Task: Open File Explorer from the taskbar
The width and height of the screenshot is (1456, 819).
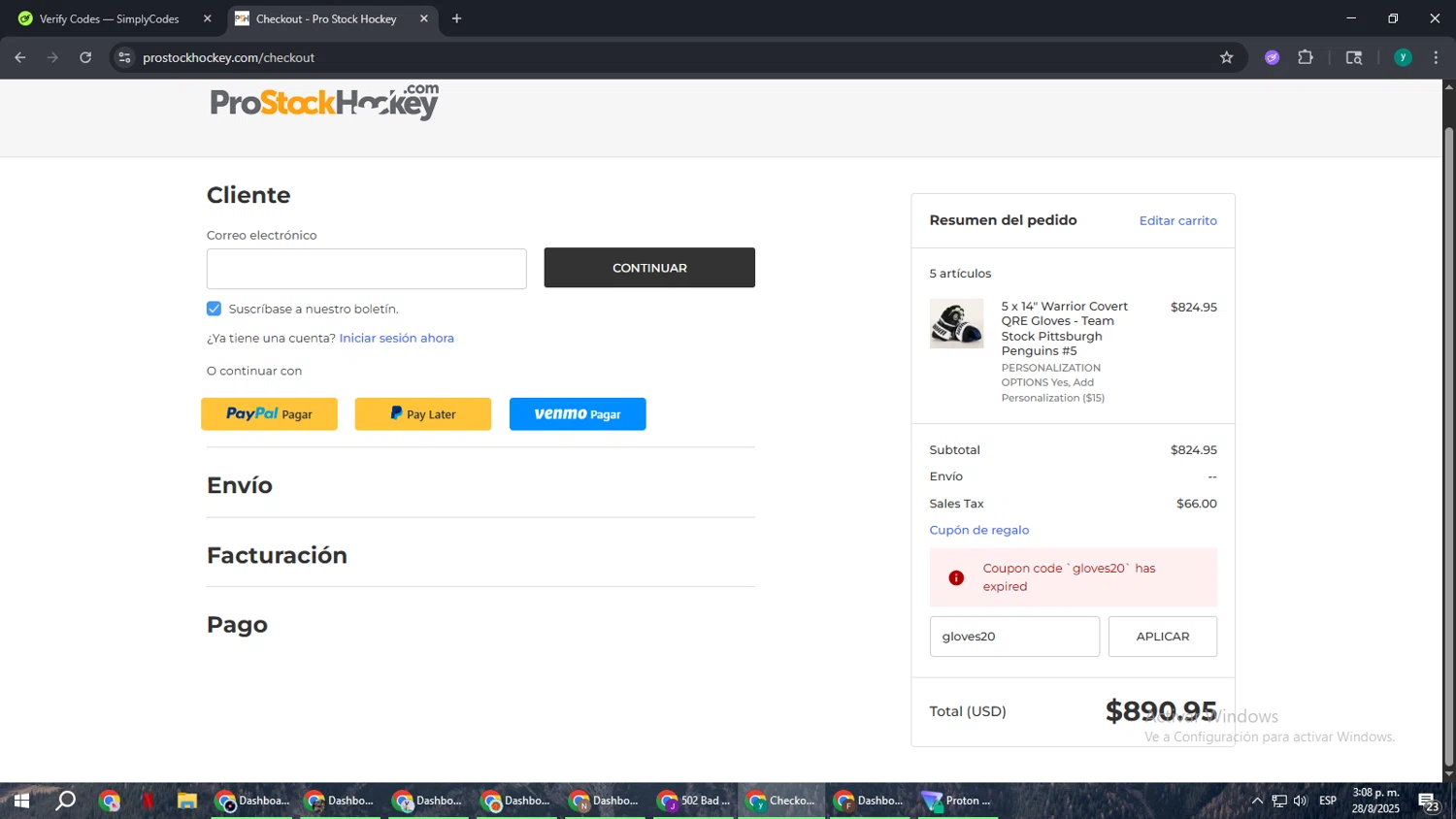Action: pos(187,801)
